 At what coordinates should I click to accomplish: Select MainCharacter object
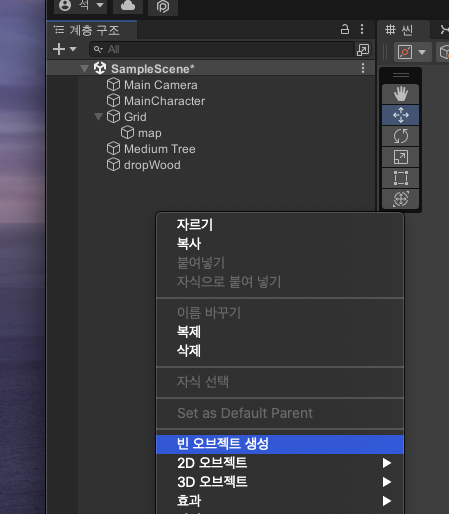[164, 101]
